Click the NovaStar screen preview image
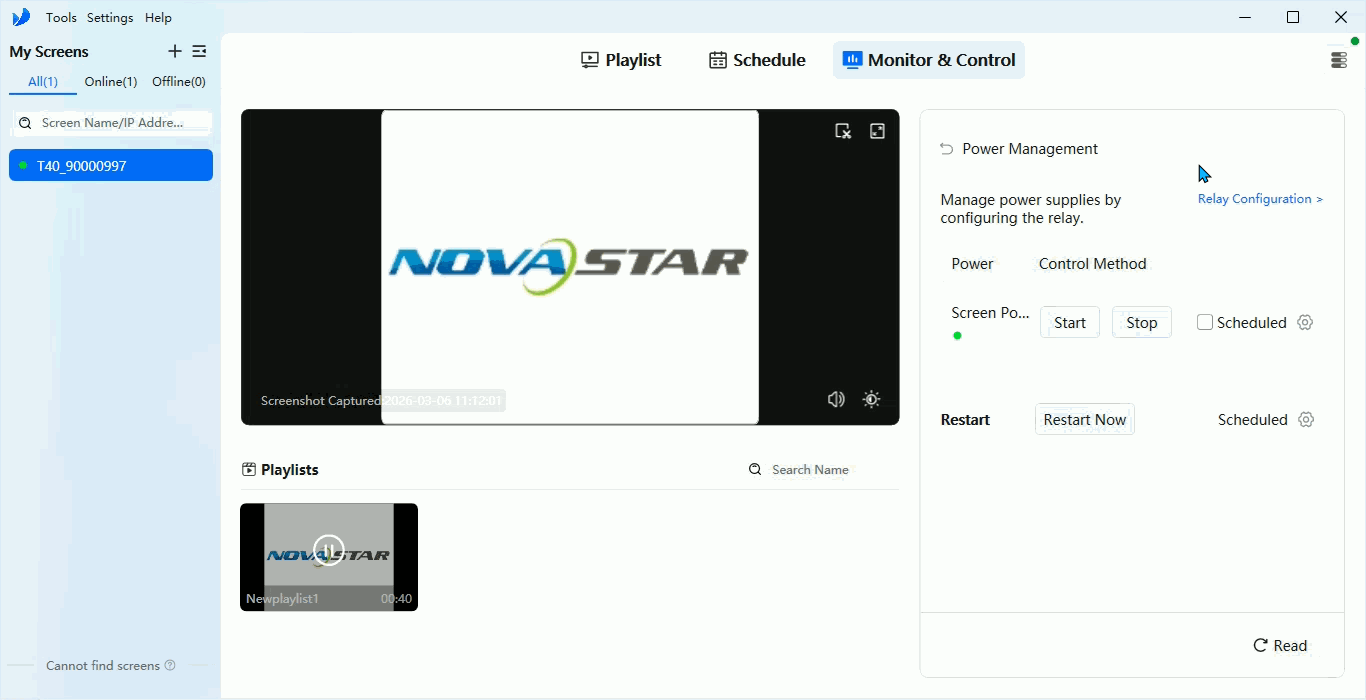 pos(570,267)
